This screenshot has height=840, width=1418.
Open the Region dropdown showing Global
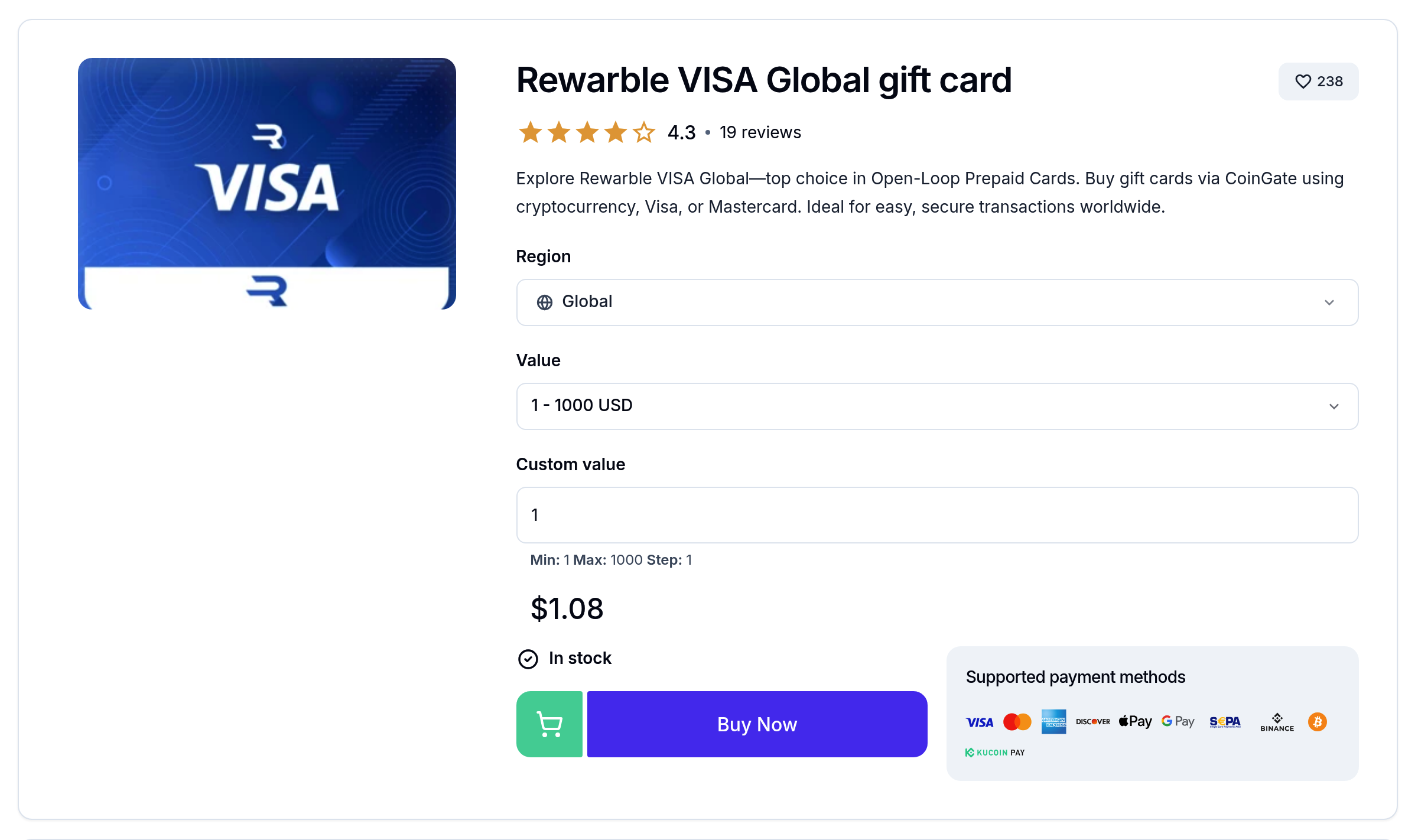coord(936,302)
